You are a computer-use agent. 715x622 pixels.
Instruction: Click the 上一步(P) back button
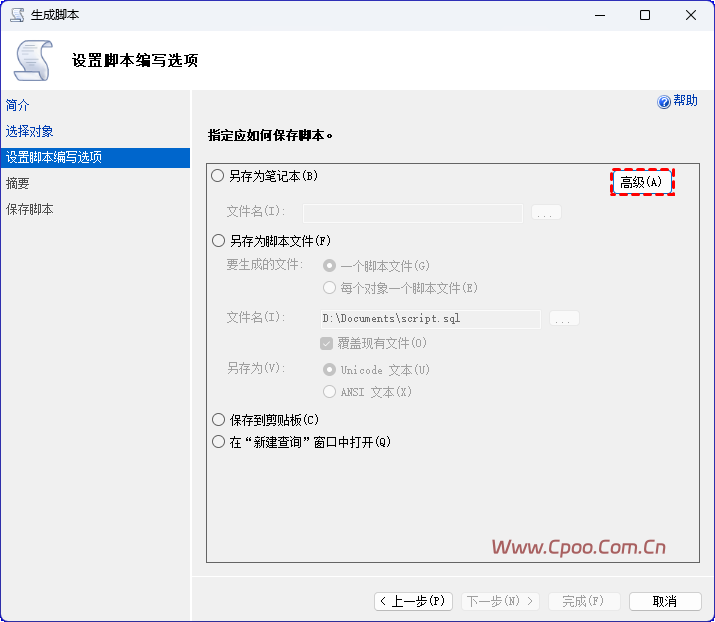[413, 601]
